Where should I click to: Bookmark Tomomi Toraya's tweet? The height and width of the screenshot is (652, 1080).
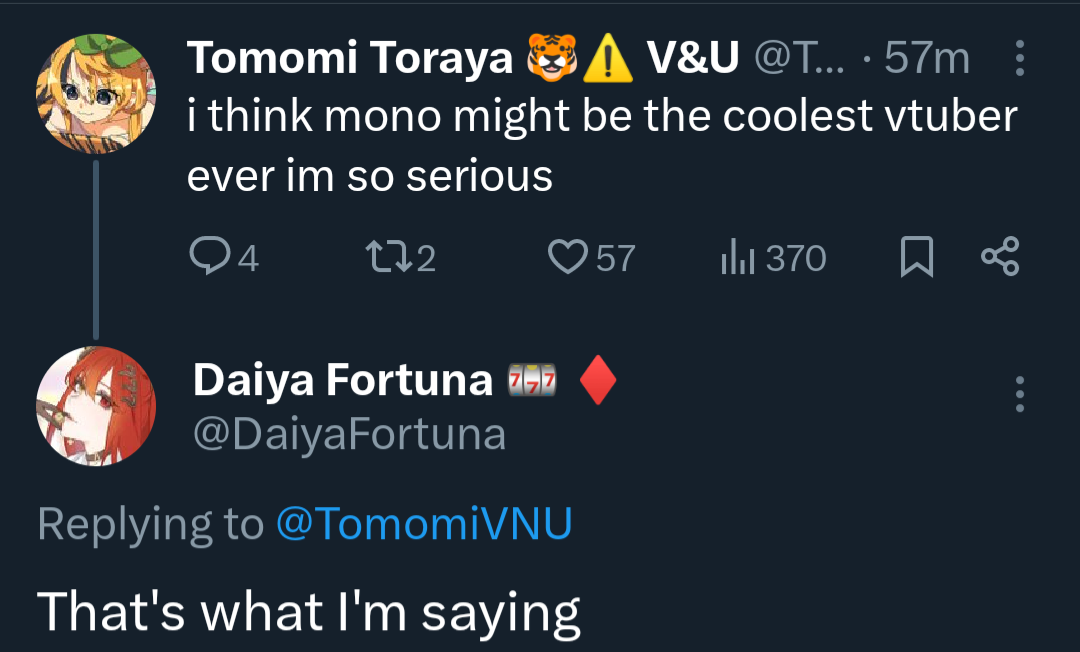coord(917,258)
